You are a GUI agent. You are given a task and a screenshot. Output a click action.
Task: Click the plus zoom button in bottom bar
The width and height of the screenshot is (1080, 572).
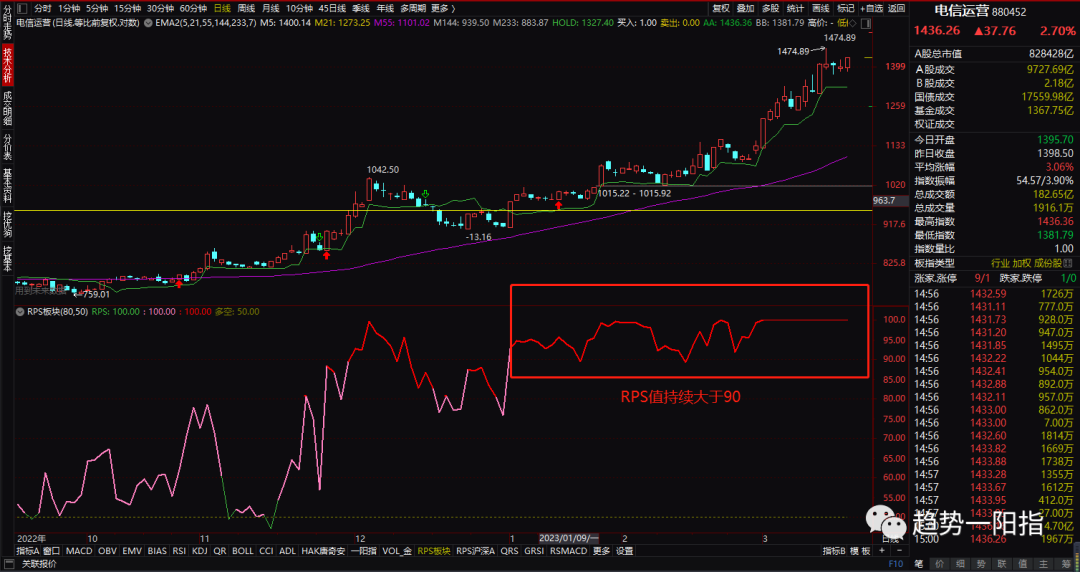click(882, 551)
